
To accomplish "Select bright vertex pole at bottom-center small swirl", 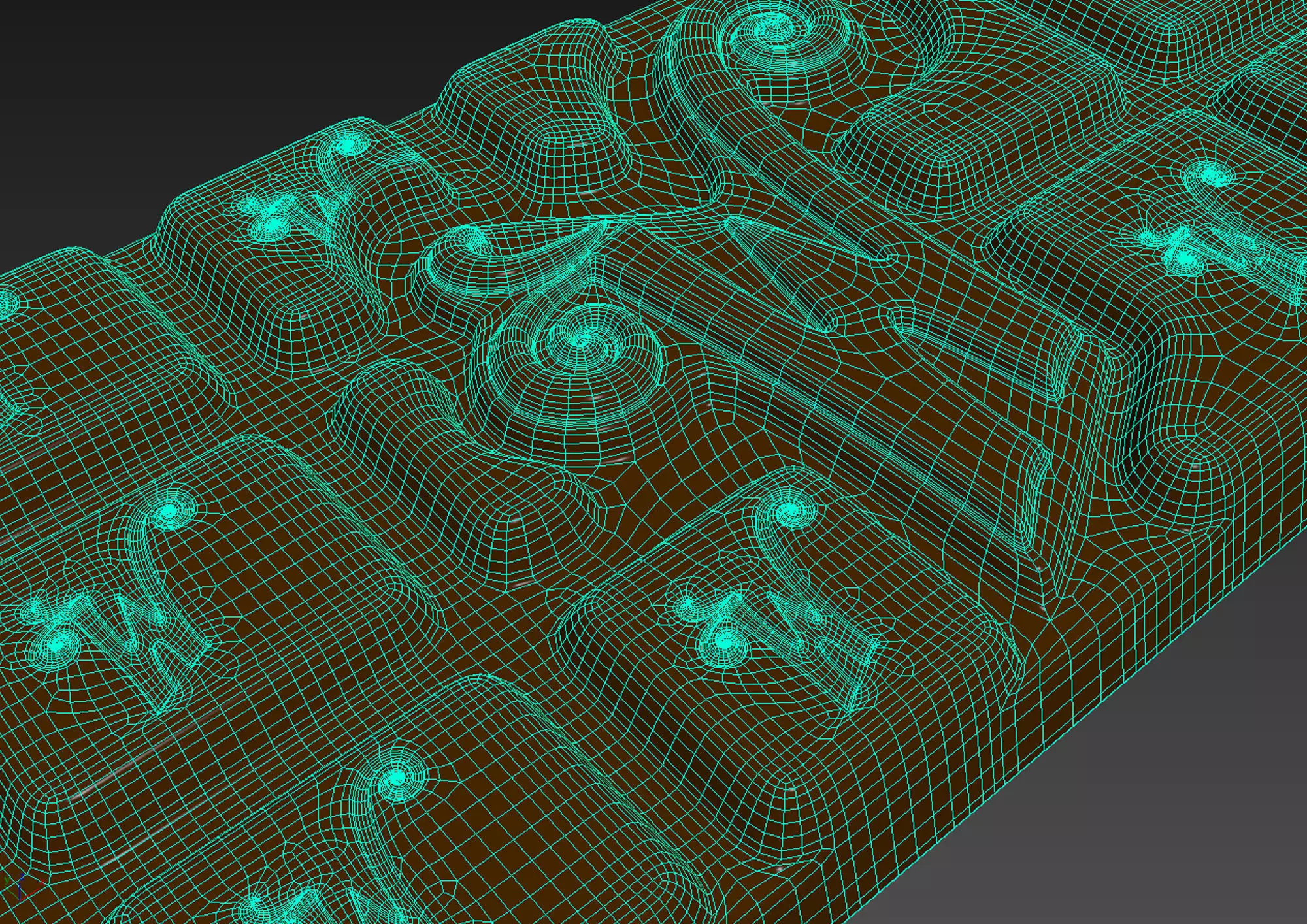I will pyautogui.click(x=396, y=778).
